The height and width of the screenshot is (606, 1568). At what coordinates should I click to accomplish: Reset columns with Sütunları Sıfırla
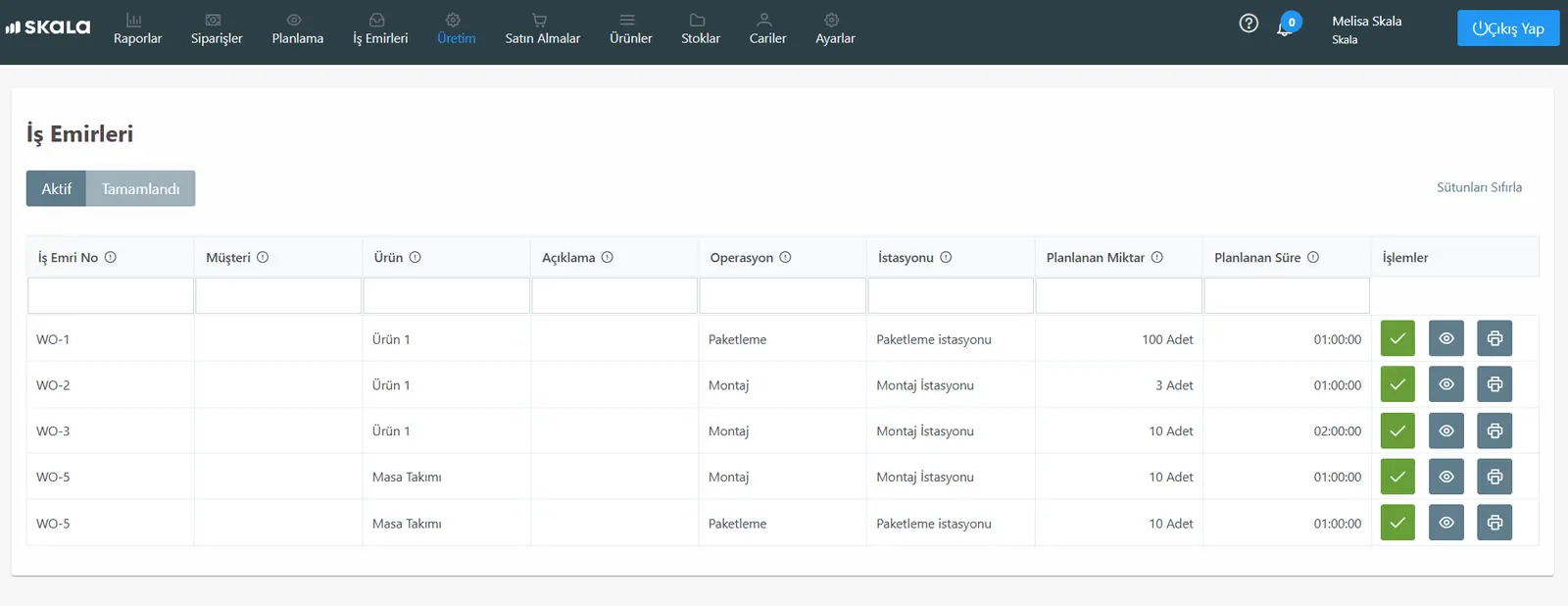pos(1479,187)
